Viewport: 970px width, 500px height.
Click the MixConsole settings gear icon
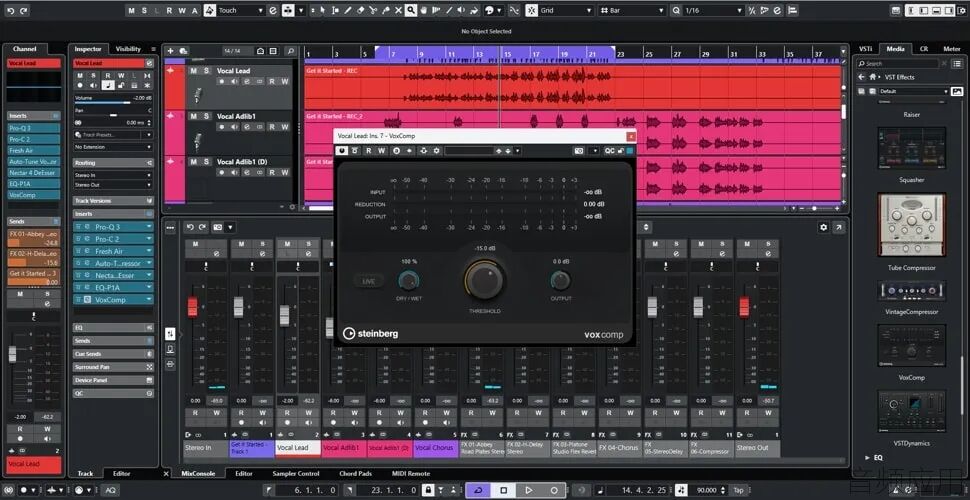[x=823, y=227]
